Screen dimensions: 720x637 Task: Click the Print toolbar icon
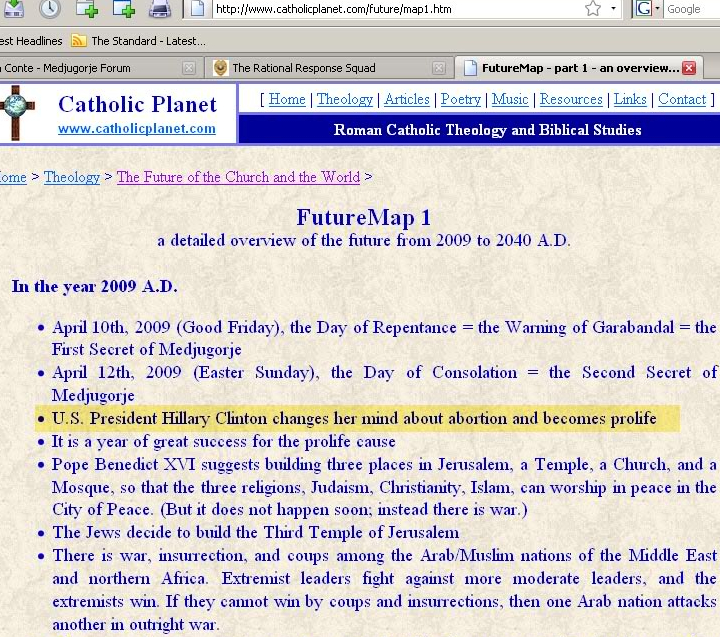(160, 8)
